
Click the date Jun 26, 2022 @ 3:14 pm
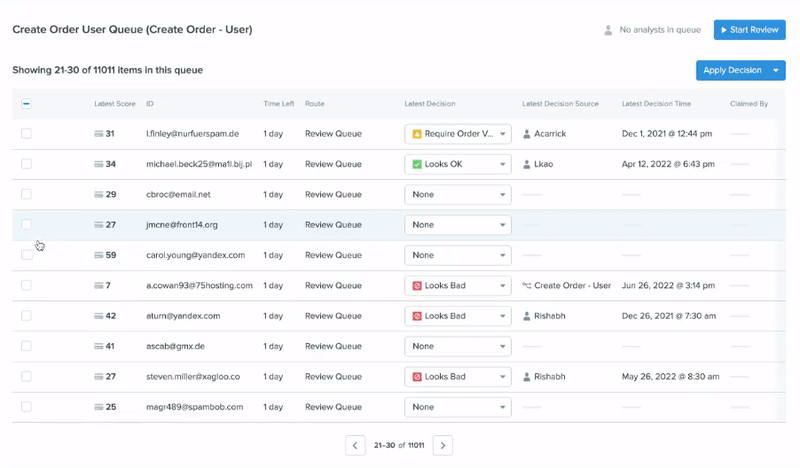point(668,285)
